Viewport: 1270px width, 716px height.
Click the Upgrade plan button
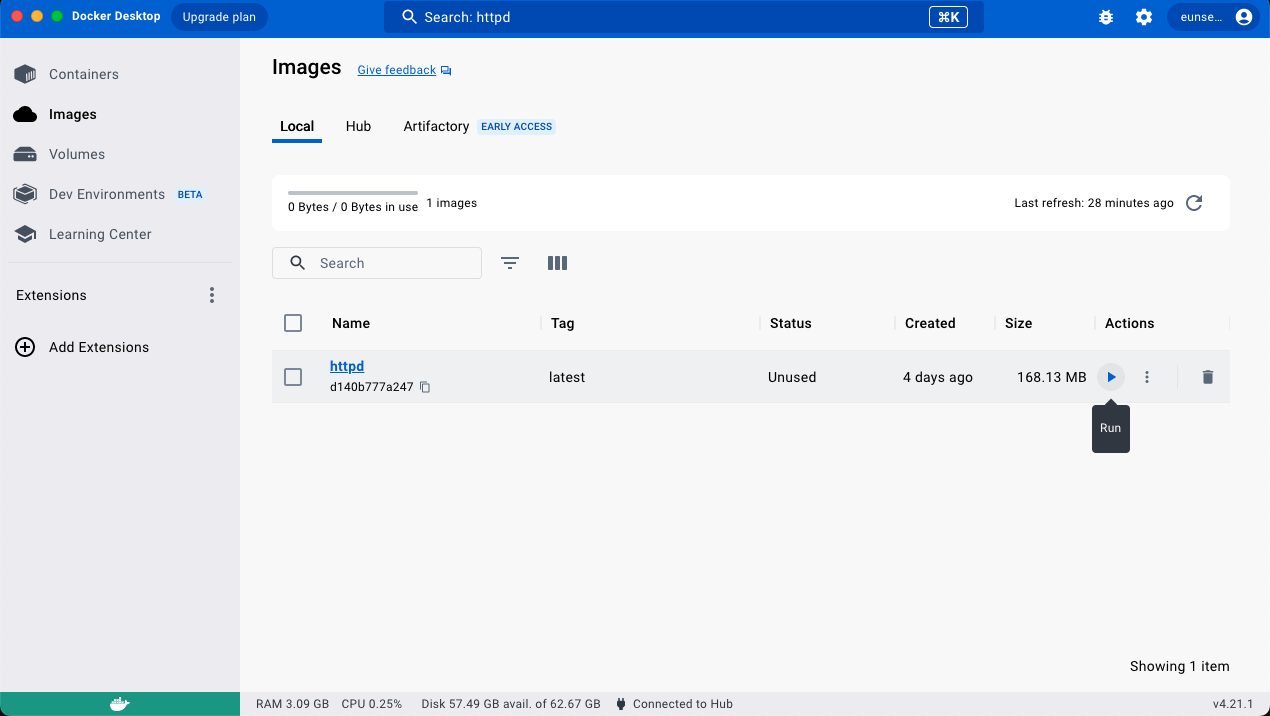(x=219, y=17)
